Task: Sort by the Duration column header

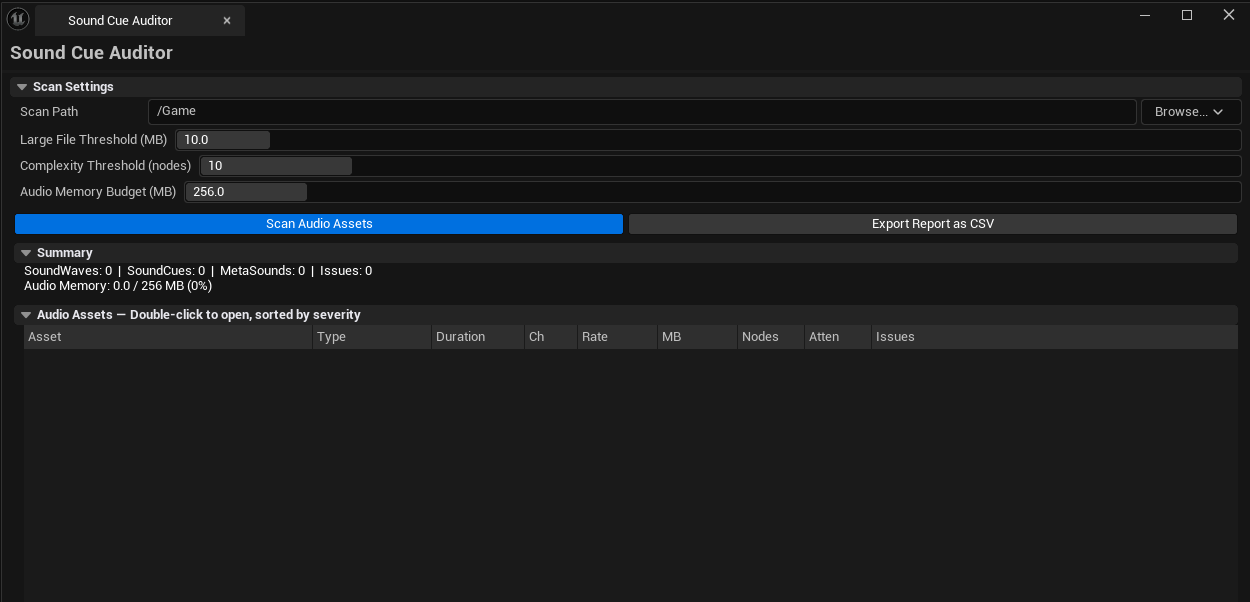Action: pos(478,337)
